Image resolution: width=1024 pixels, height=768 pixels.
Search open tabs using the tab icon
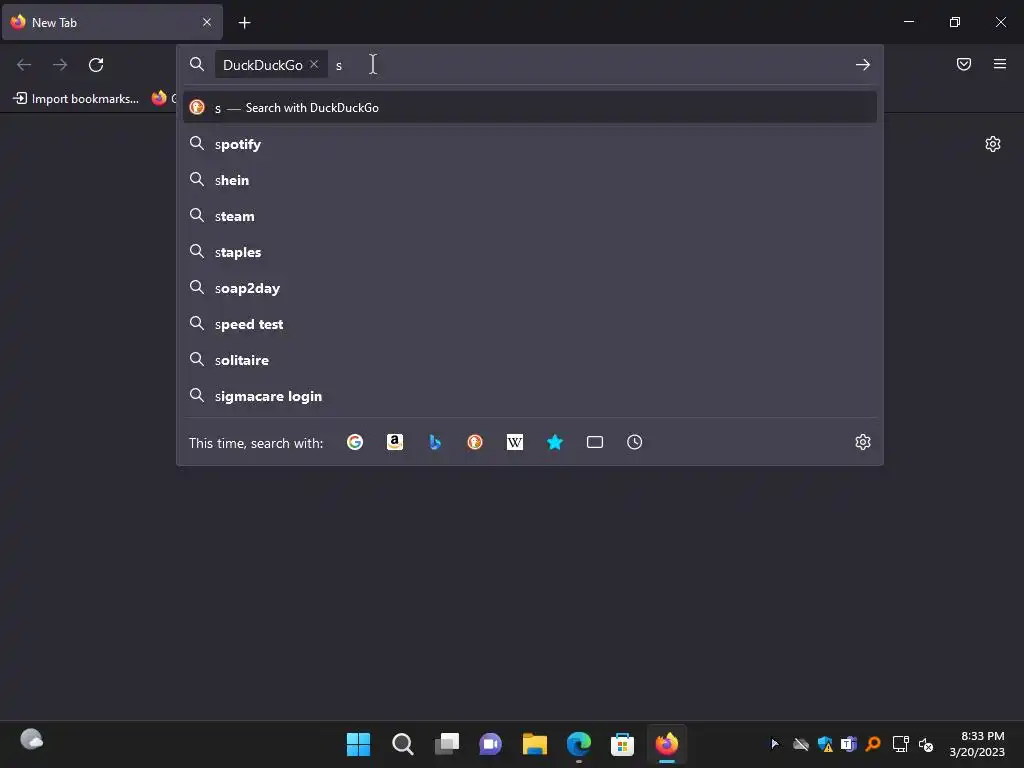(594, 442)
